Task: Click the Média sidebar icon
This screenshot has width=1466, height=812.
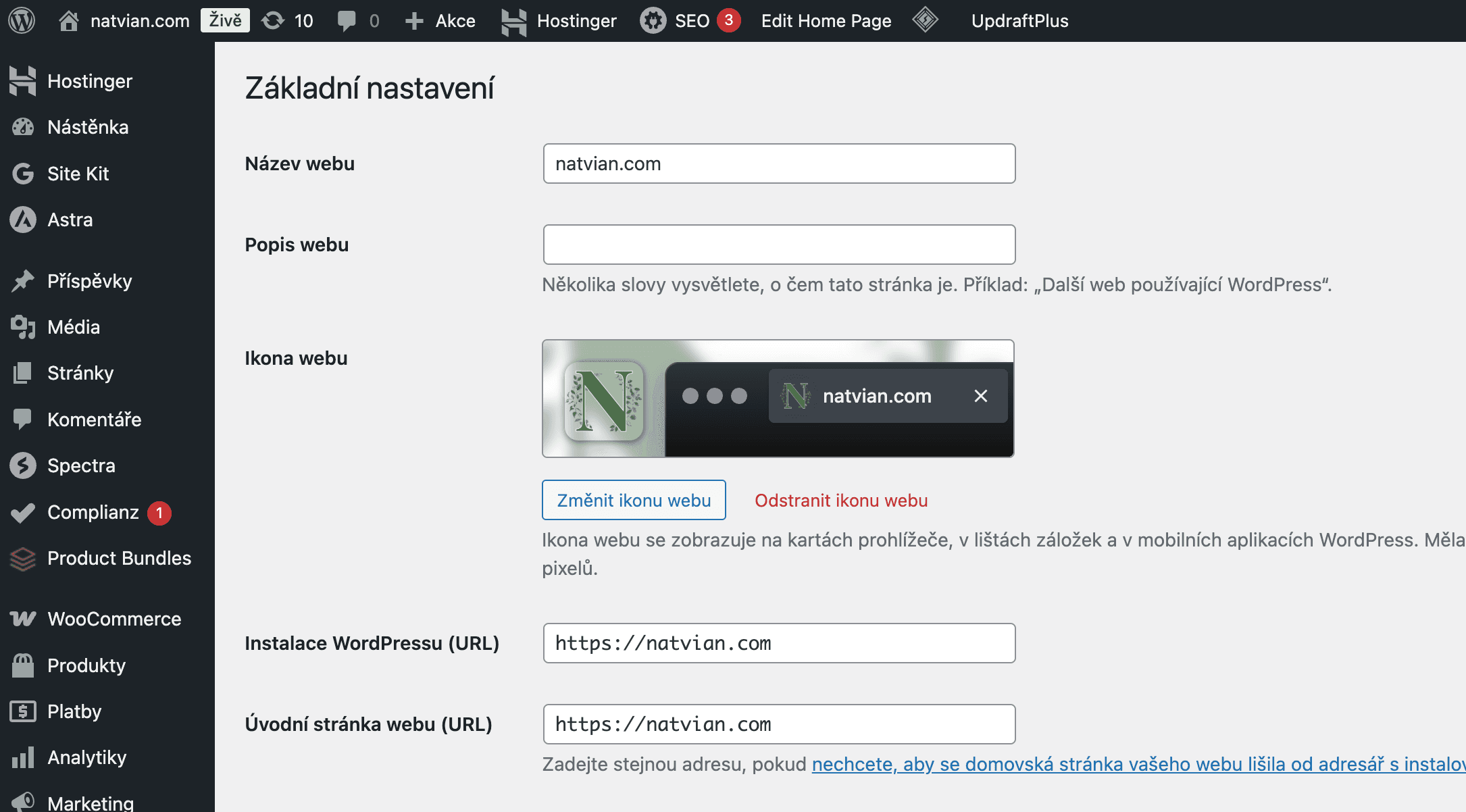Action: 23,327
